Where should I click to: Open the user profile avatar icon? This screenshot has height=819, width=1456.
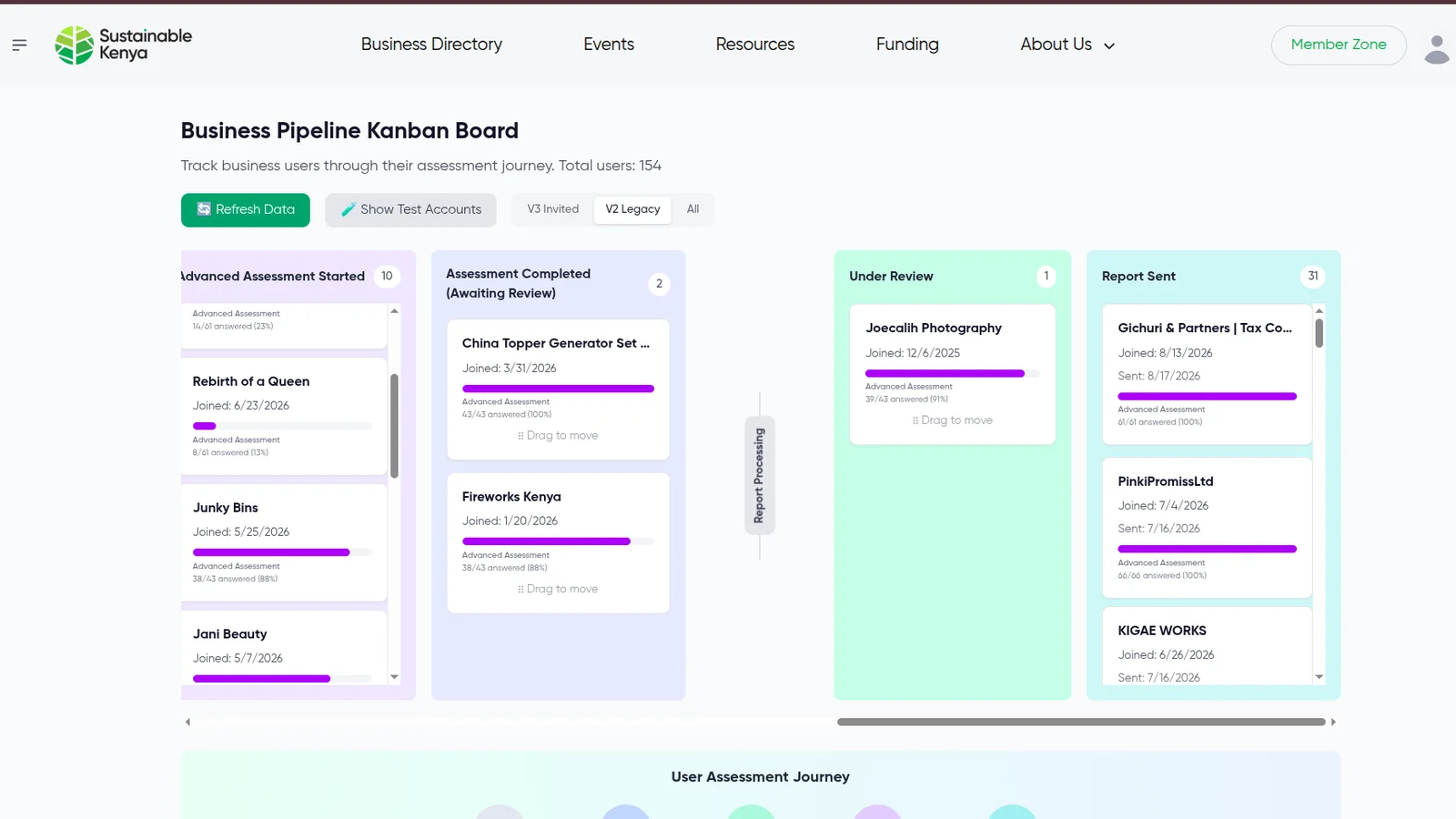pyautogui.click(x=1436, y=49)
